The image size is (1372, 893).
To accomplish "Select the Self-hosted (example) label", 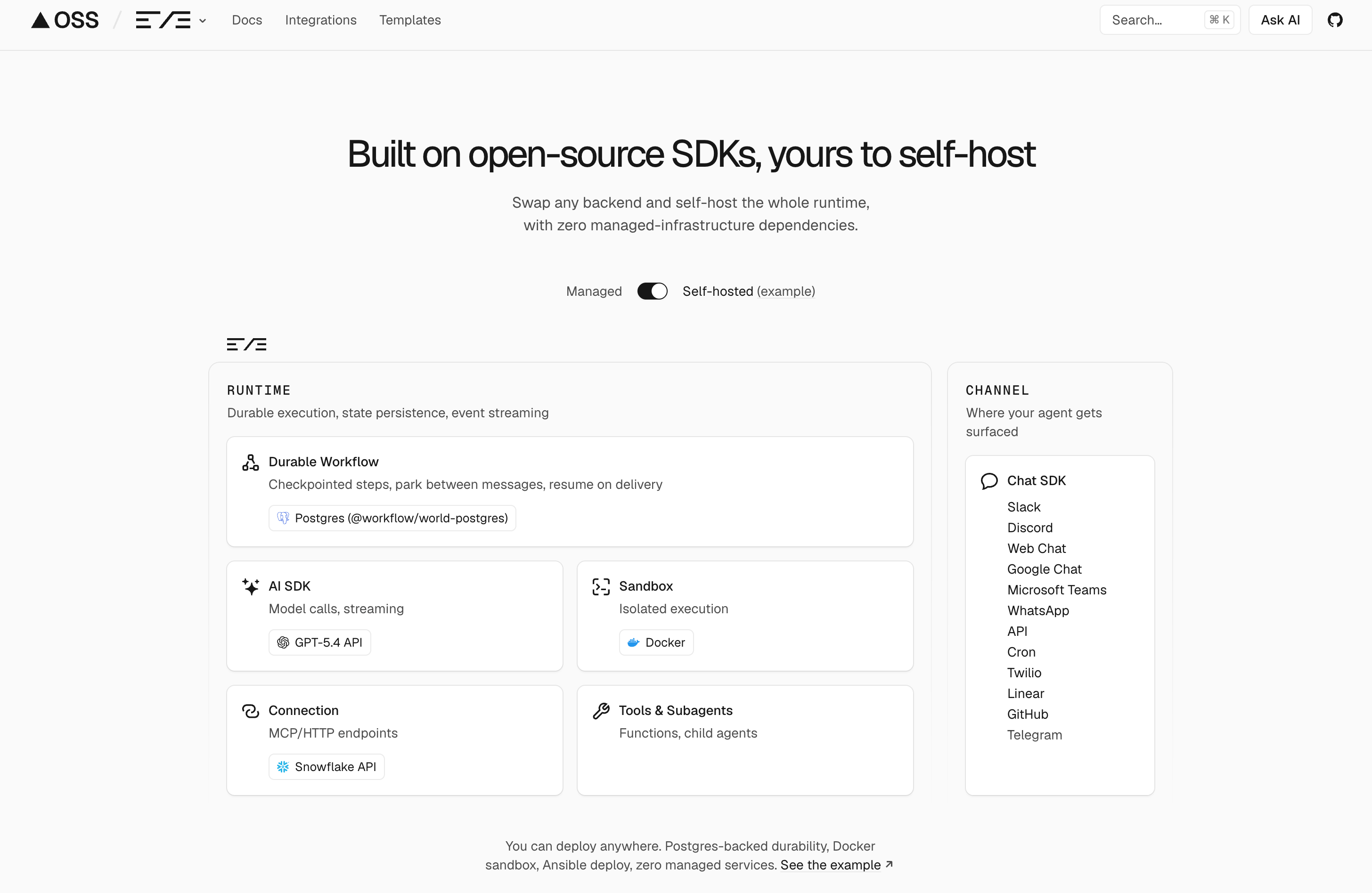I will (x=749, y=292).
